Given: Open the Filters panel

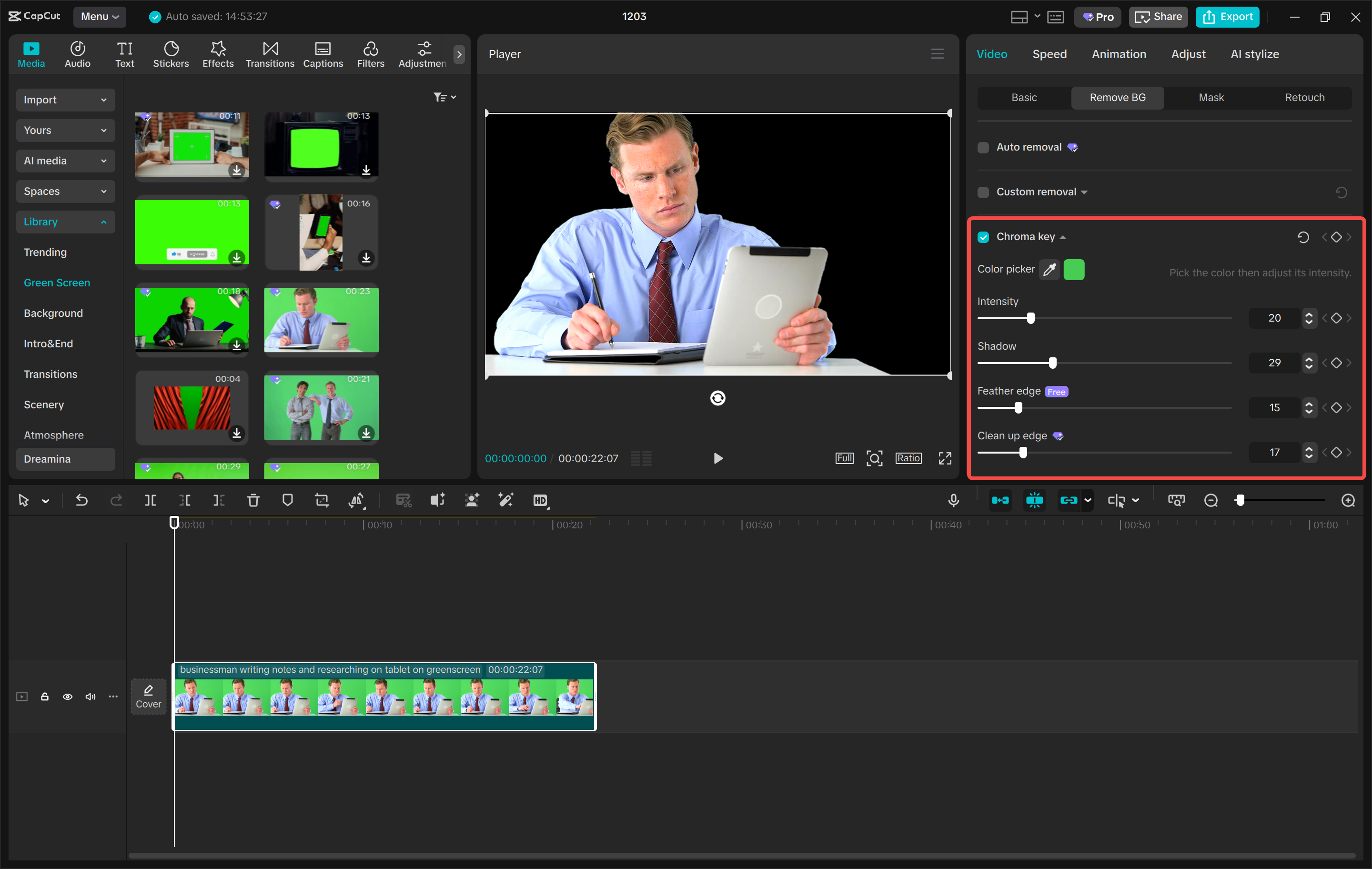Looking at the screenshot, I should point(370,53).
